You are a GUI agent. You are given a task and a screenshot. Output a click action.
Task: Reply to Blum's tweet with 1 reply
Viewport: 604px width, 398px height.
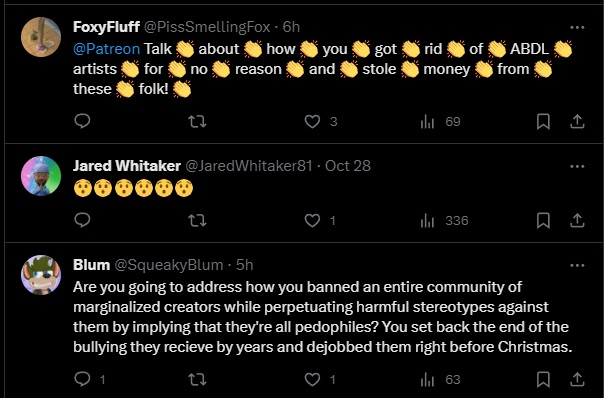pos(89,380)
